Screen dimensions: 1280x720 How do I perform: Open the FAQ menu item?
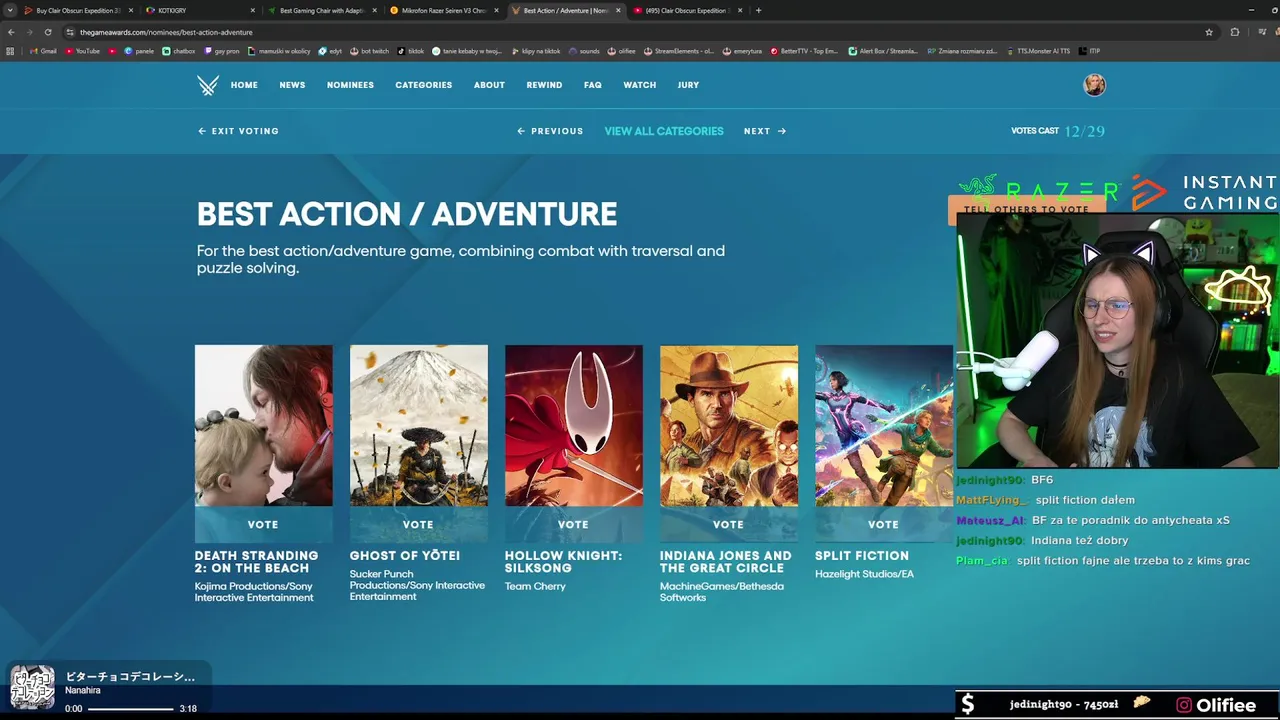pyautogui.click(x=593, y=85)
